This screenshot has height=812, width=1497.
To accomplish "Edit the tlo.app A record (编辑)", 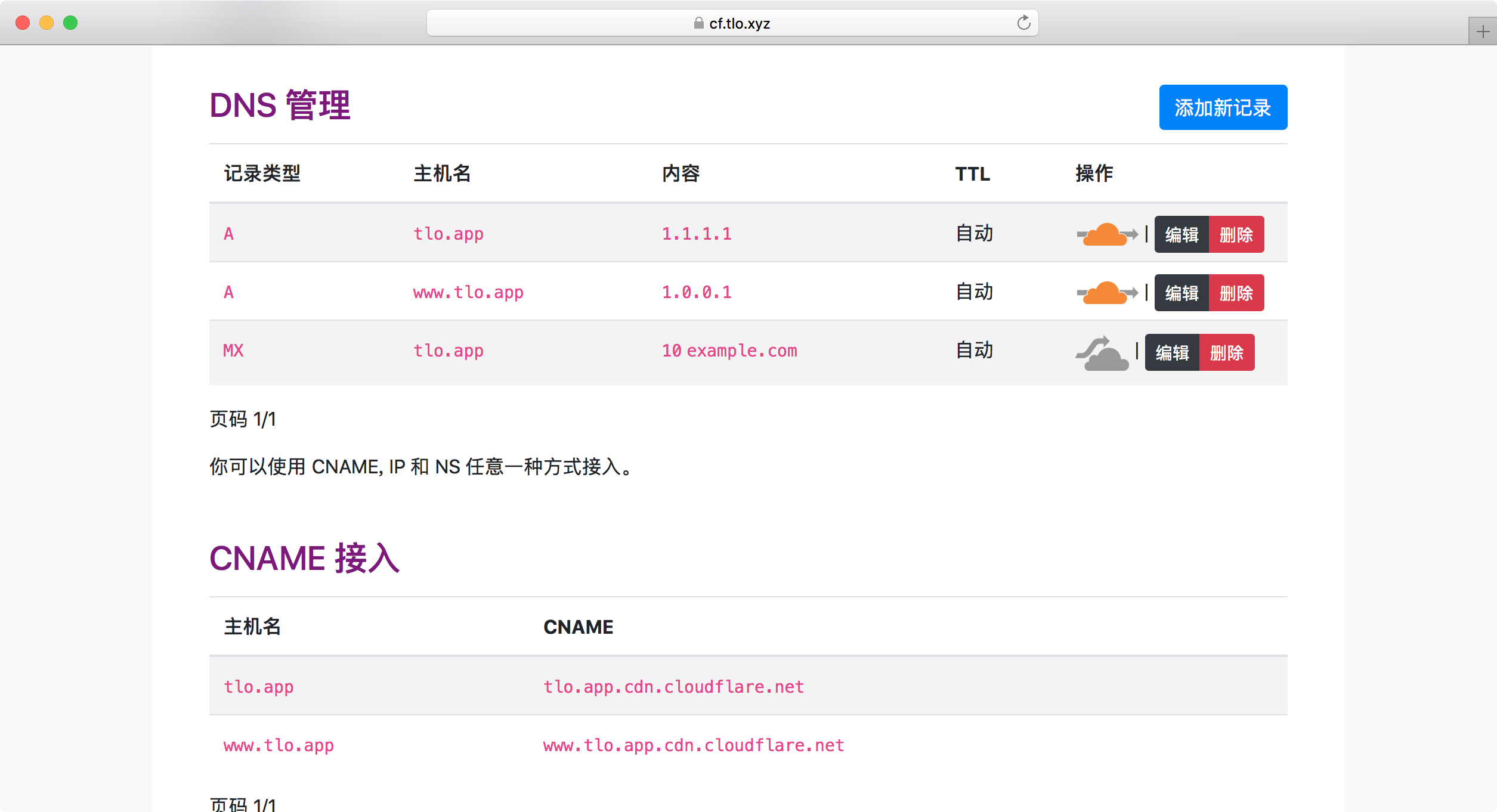I will (1181, 234).
